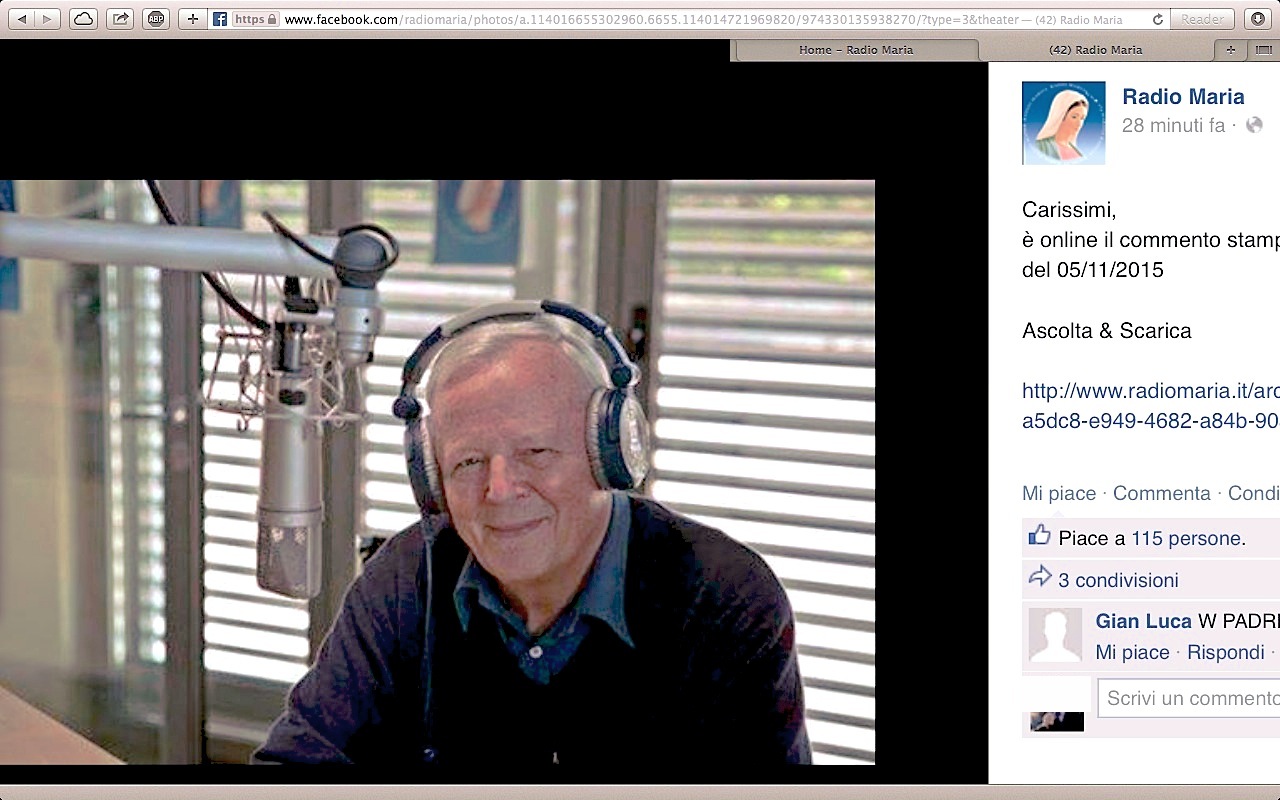View the "115 persone" likes list
Image resolution: width=1280 pixels, height=800 pixels.
click(x=1187, y=538)
